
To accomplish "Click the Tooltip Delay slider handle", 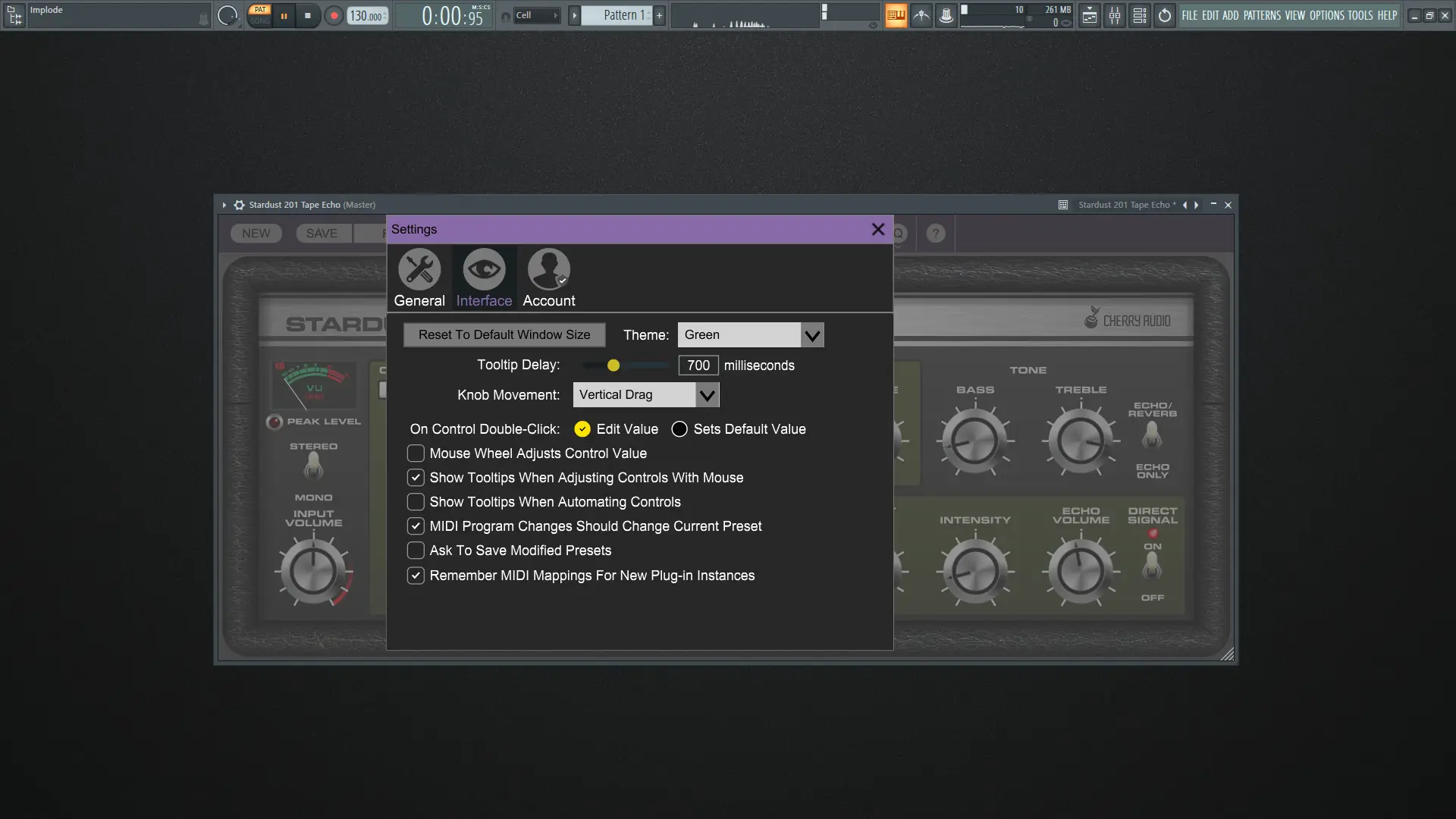I will (613, 366).
